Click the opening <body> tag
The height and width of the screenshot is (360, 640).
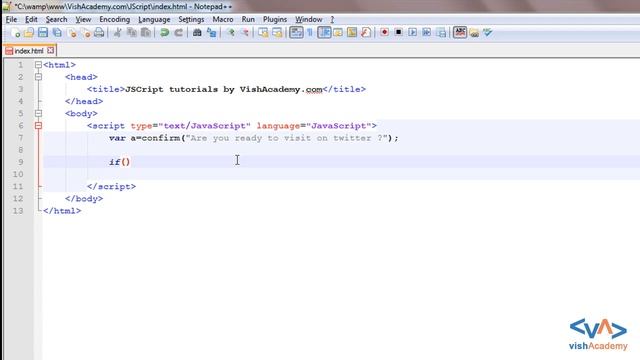(x=81, y=113)
